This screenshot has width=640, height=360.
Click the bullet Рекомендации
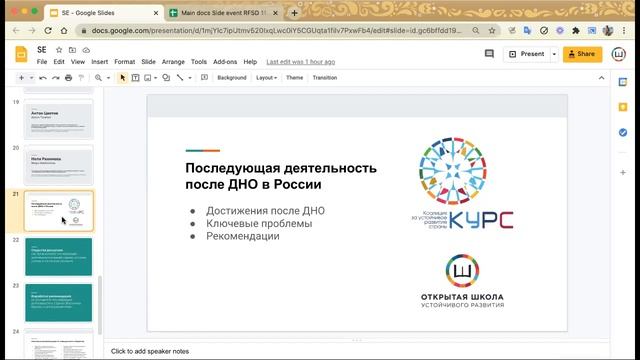tap(243, 236)
